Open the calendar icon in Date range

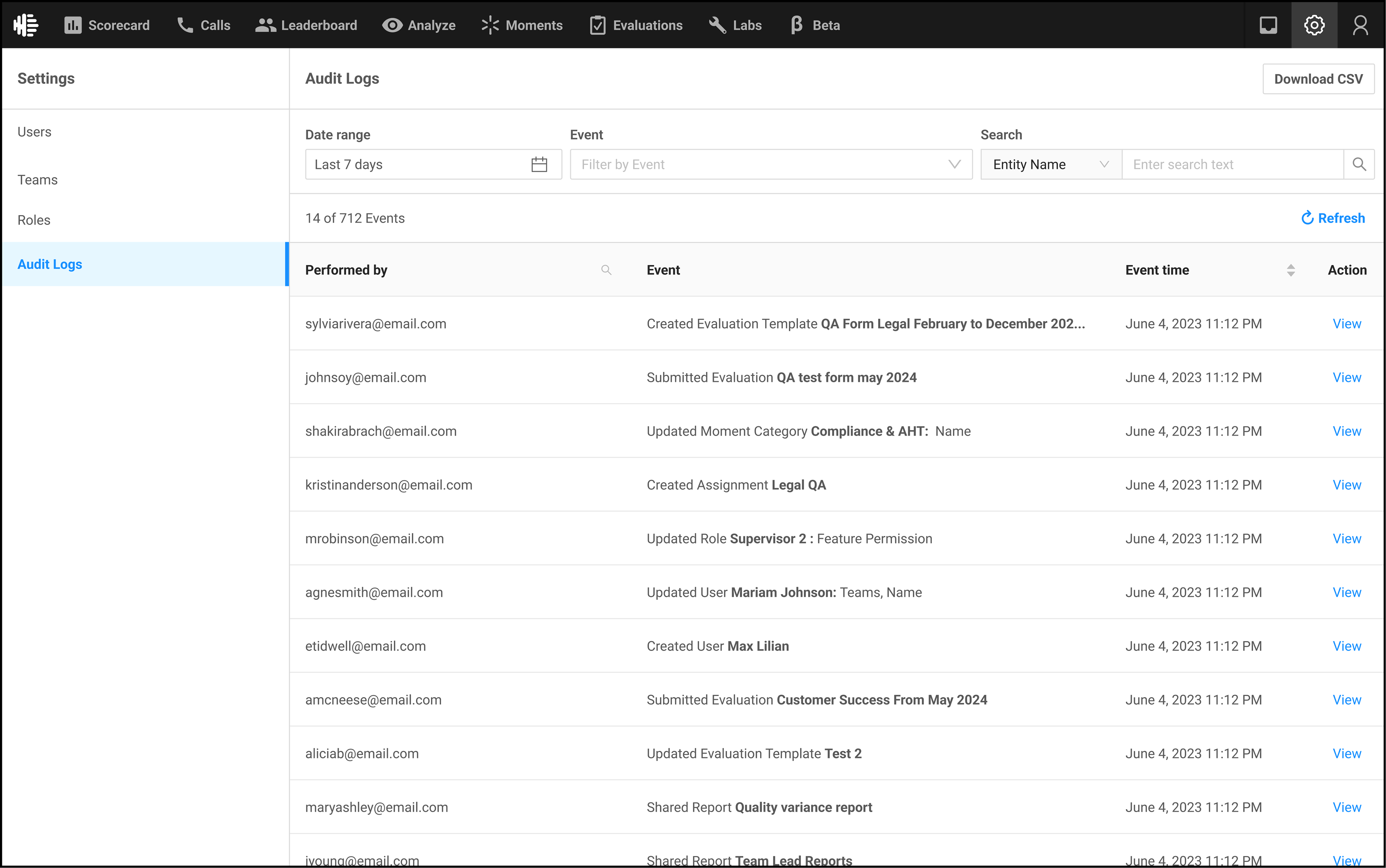[539, 165]
